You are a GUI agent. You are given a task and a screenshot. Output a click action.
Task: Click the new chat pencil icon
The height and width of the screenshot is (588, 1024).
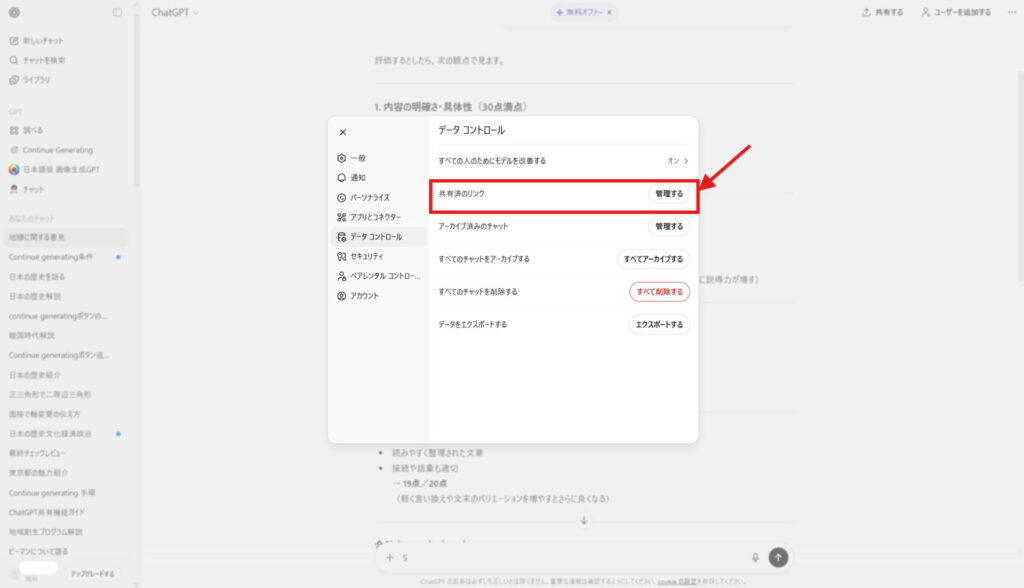pyautogui.click(x=14, y=41)
